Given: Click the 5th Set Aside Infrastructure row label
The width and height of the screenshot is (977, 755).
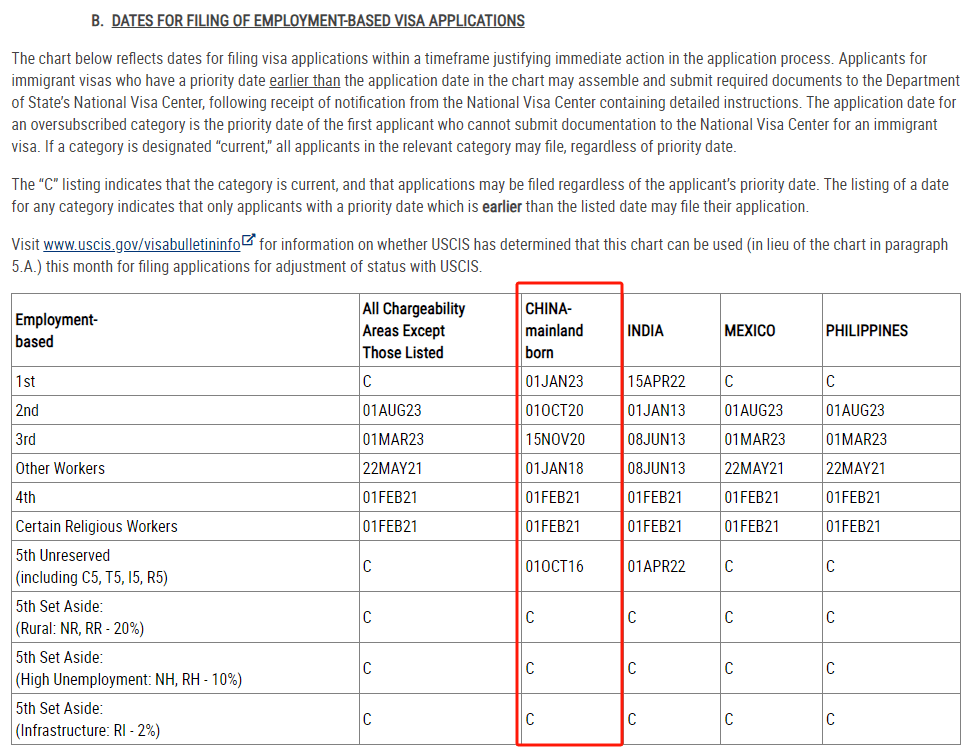Looking at the screenshot, I should [x=88, y=719].
